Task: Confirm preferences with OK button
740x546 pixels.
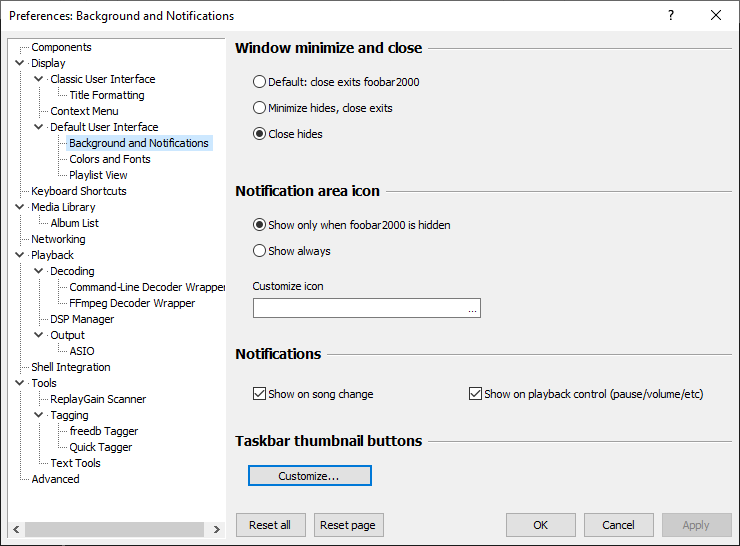Action: point(541,525)
